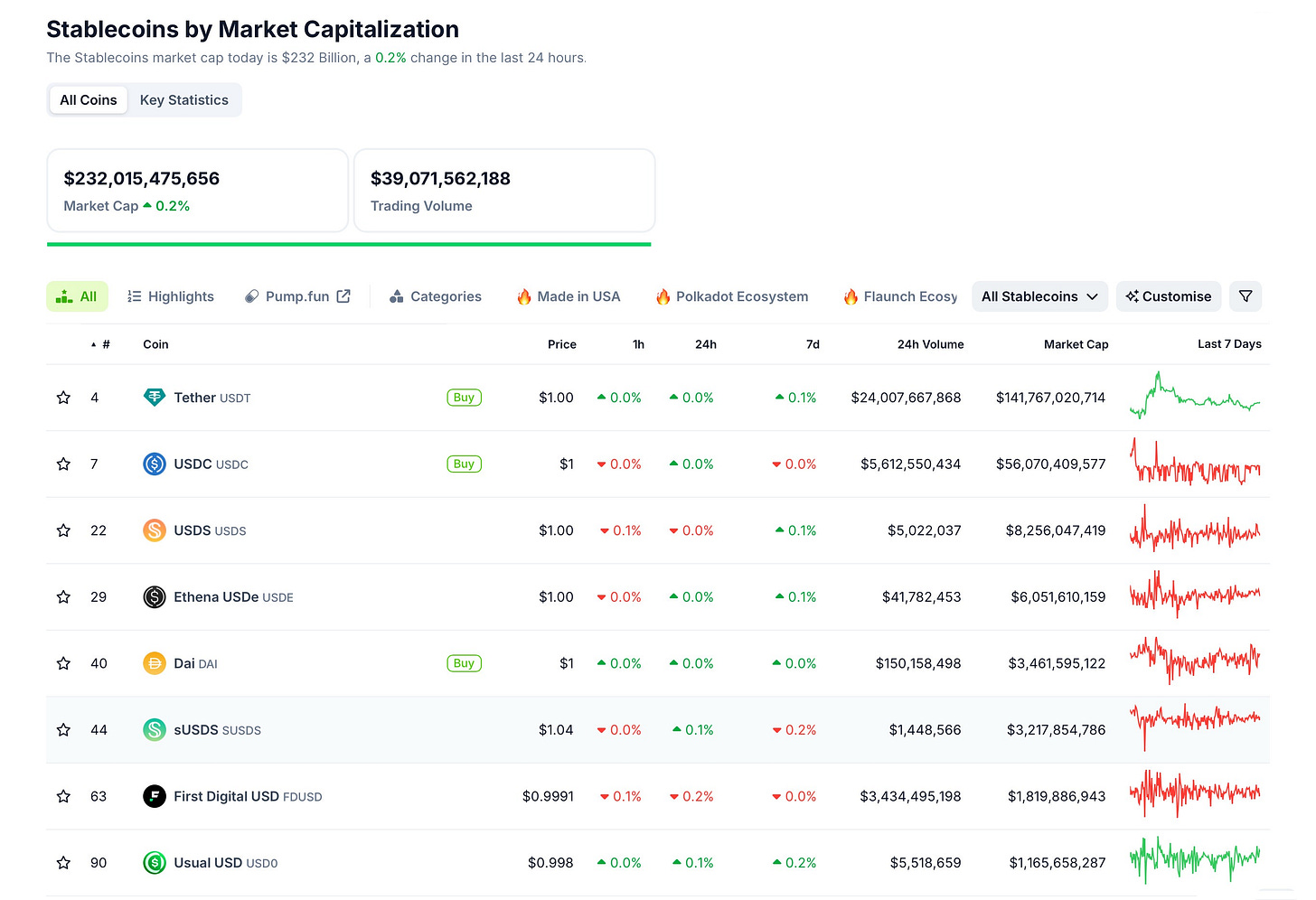This screenshot has height=900, width=1316.
Task: Sort by the 1h change column
Action: 638,344
